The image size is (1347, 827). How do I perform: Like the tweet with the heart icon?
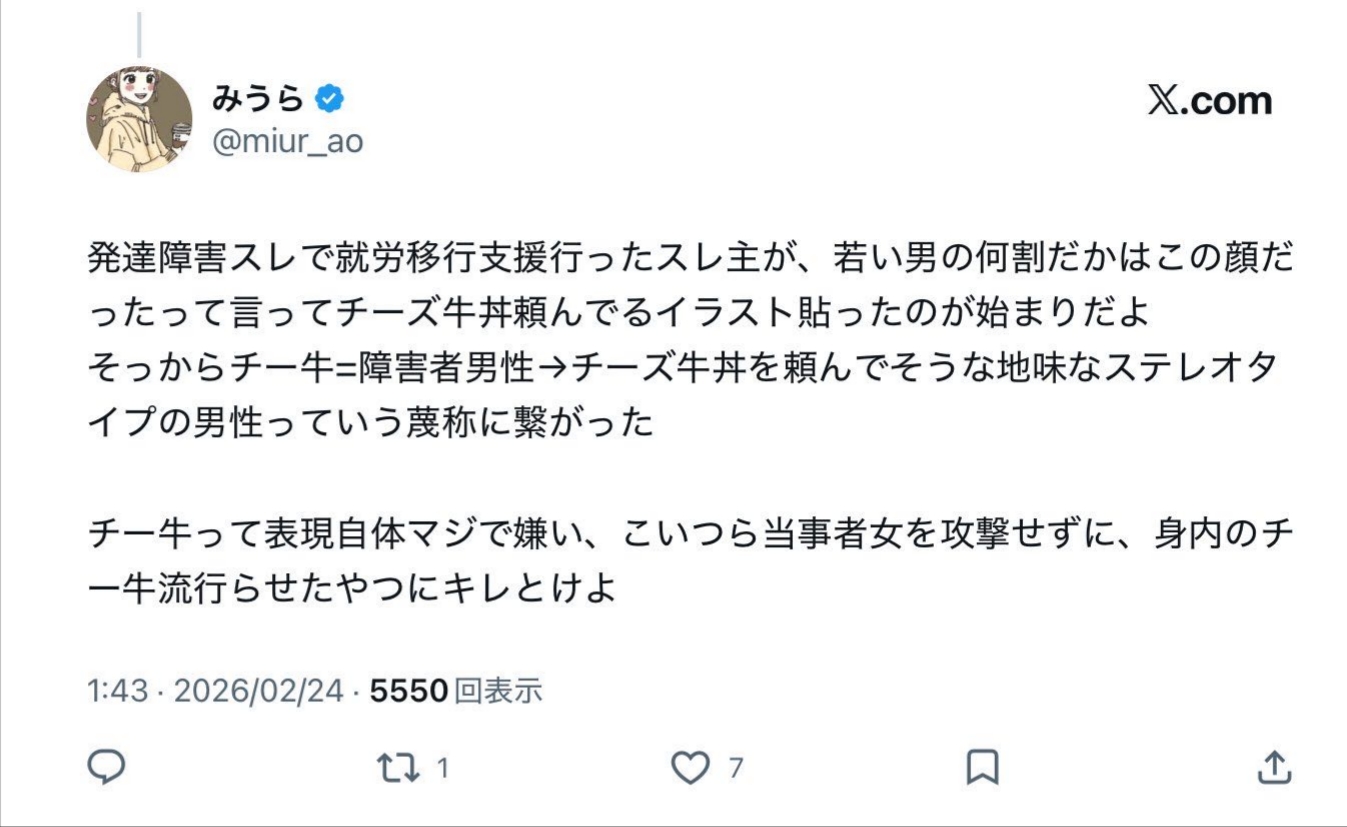pyautogui.click(x=689, y=767)
